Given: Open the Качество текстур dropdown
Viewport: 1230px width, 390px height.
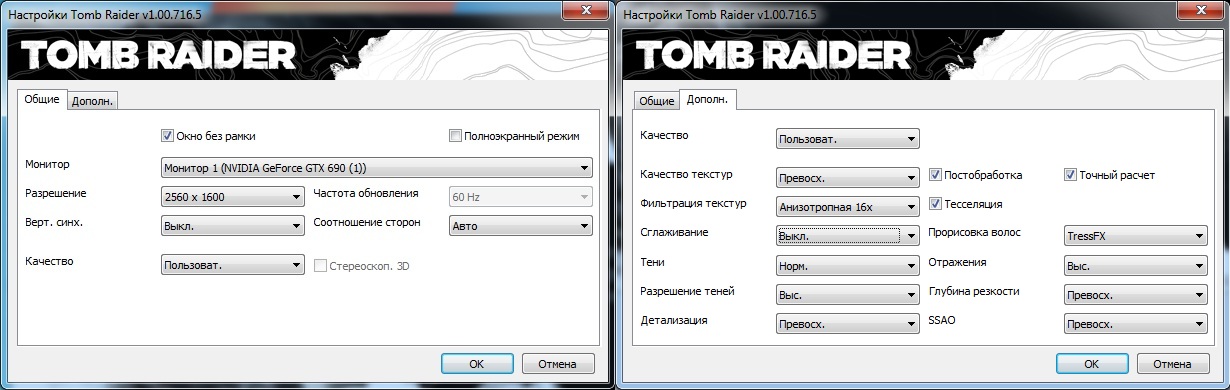Looking at the screenshot, I should coord(847,178).
